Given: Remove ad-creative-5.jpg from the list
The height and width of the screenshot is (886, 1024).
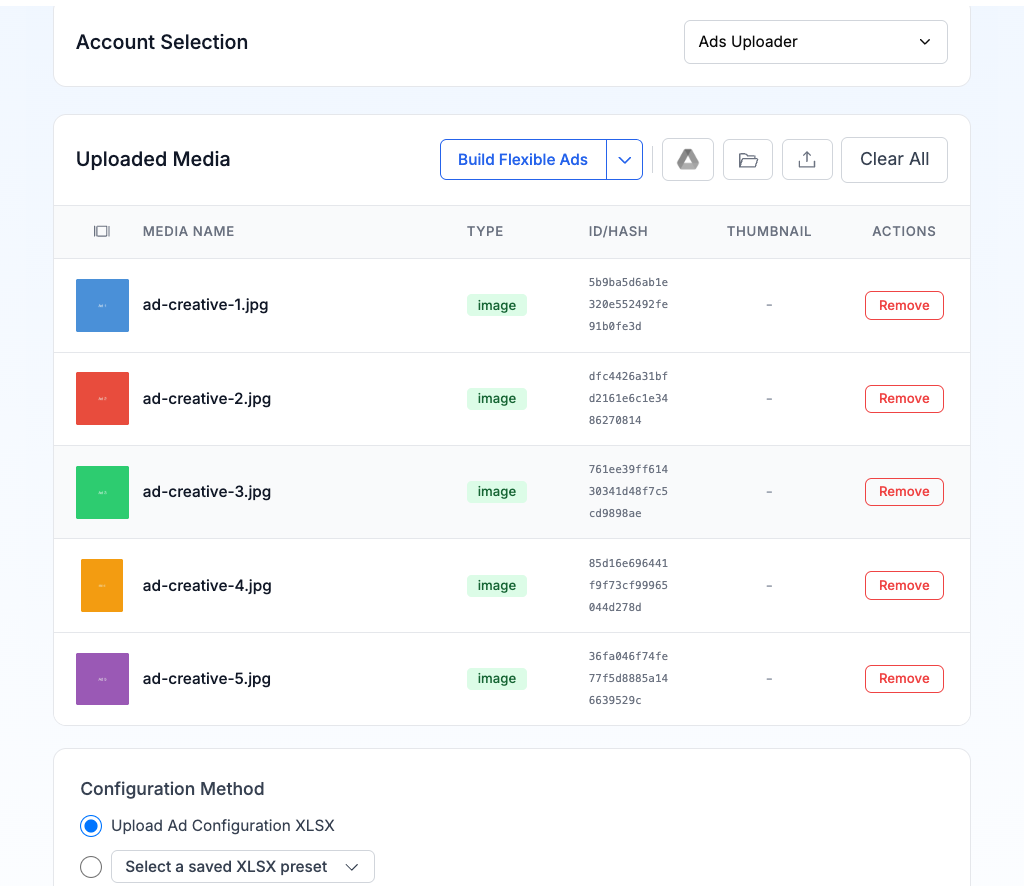Looking at the screenshot, I should [x=904, y=679].
